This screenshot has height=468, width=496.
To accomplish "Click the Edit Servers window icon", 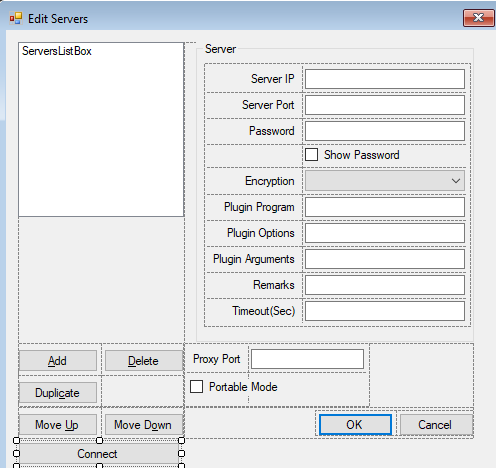I will coord(16,19).
